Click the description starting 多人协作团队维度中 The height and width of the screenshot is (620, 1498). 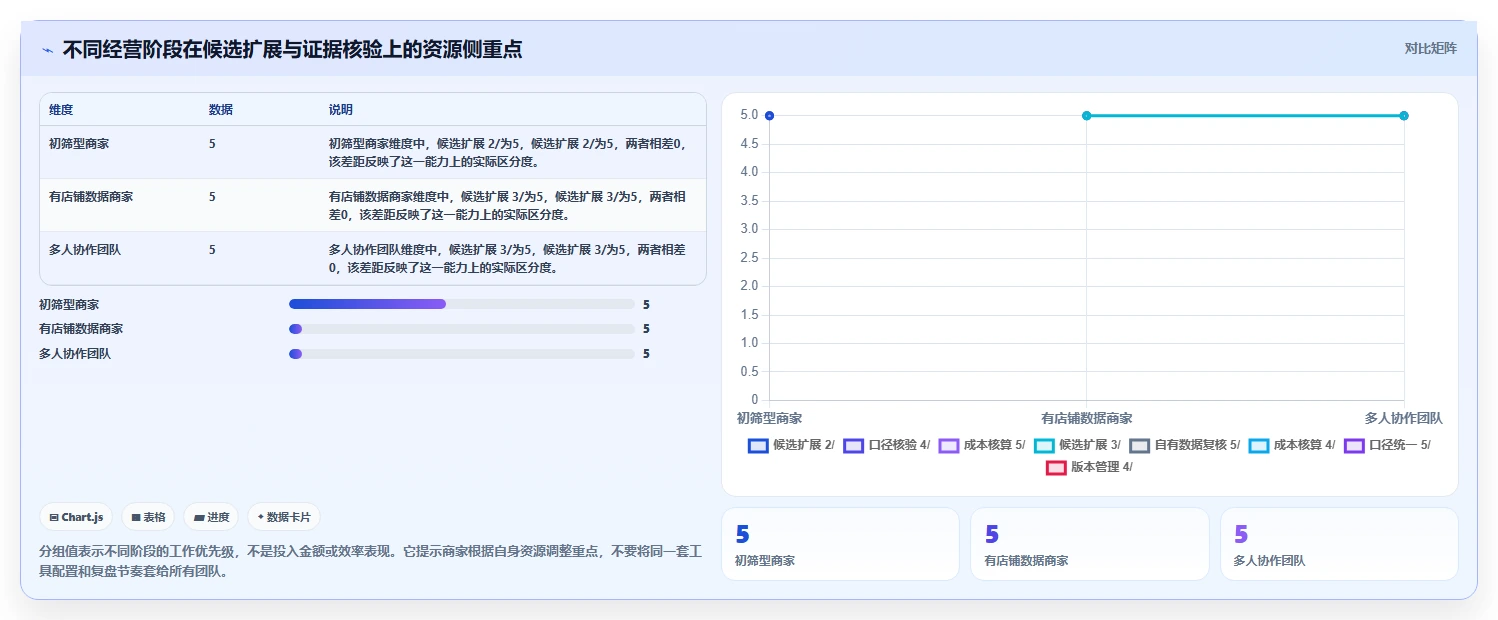click(x=507, y=259)
